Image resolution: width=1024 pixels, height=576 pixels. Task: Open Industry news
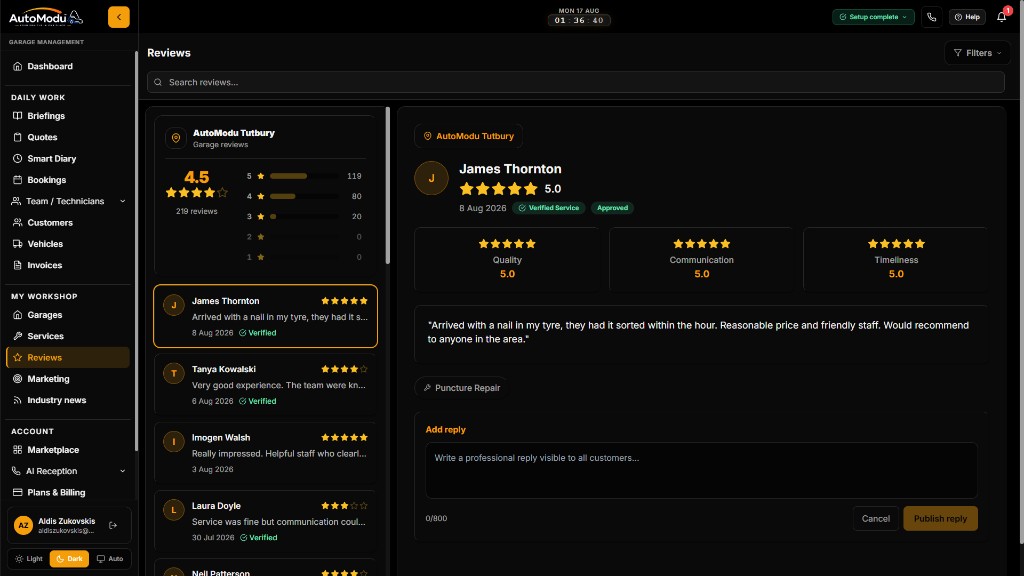[x=68, y=400]
